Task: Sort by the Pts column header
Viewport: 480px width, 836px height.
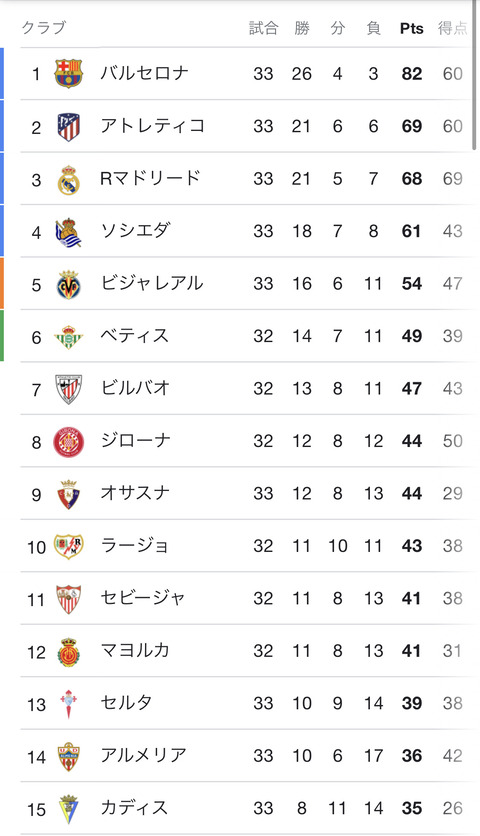Action: (x=412, y=28)
